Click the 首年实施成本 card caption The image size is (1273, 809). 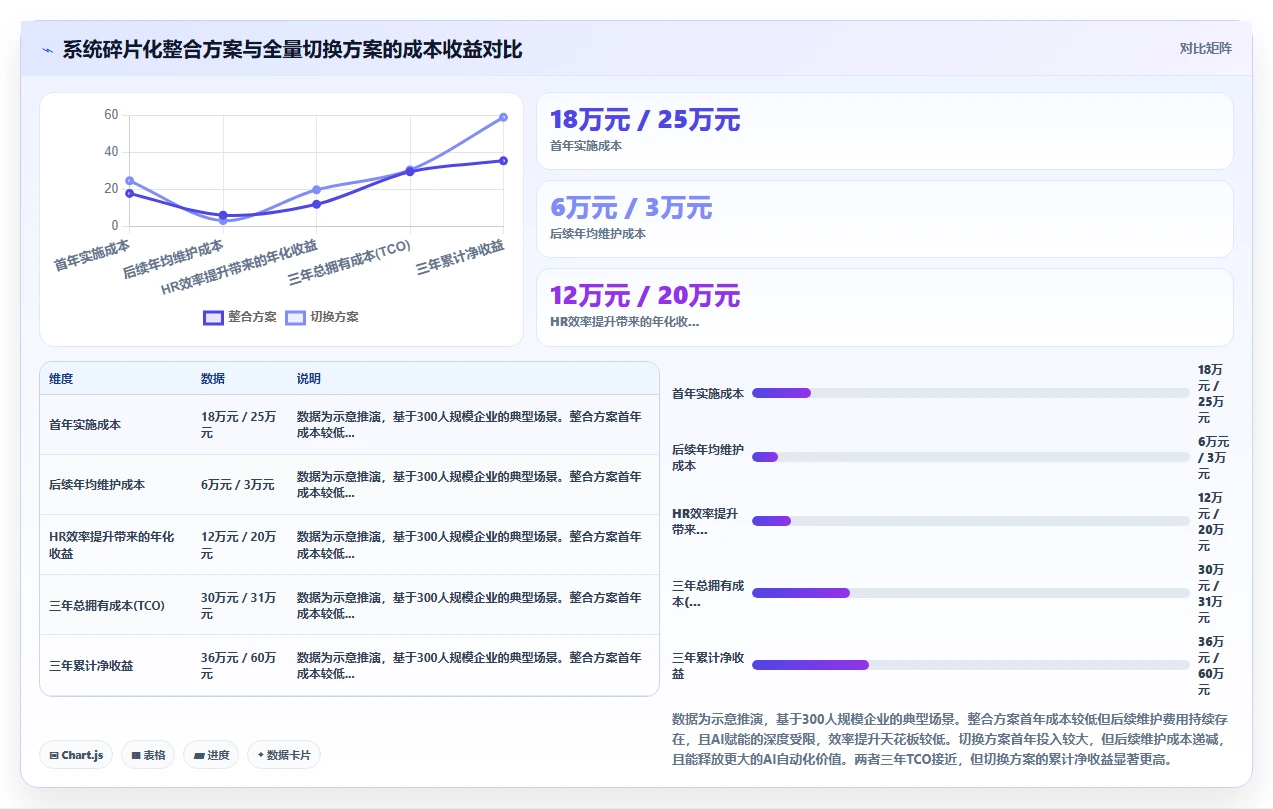[x=586, y=146]
